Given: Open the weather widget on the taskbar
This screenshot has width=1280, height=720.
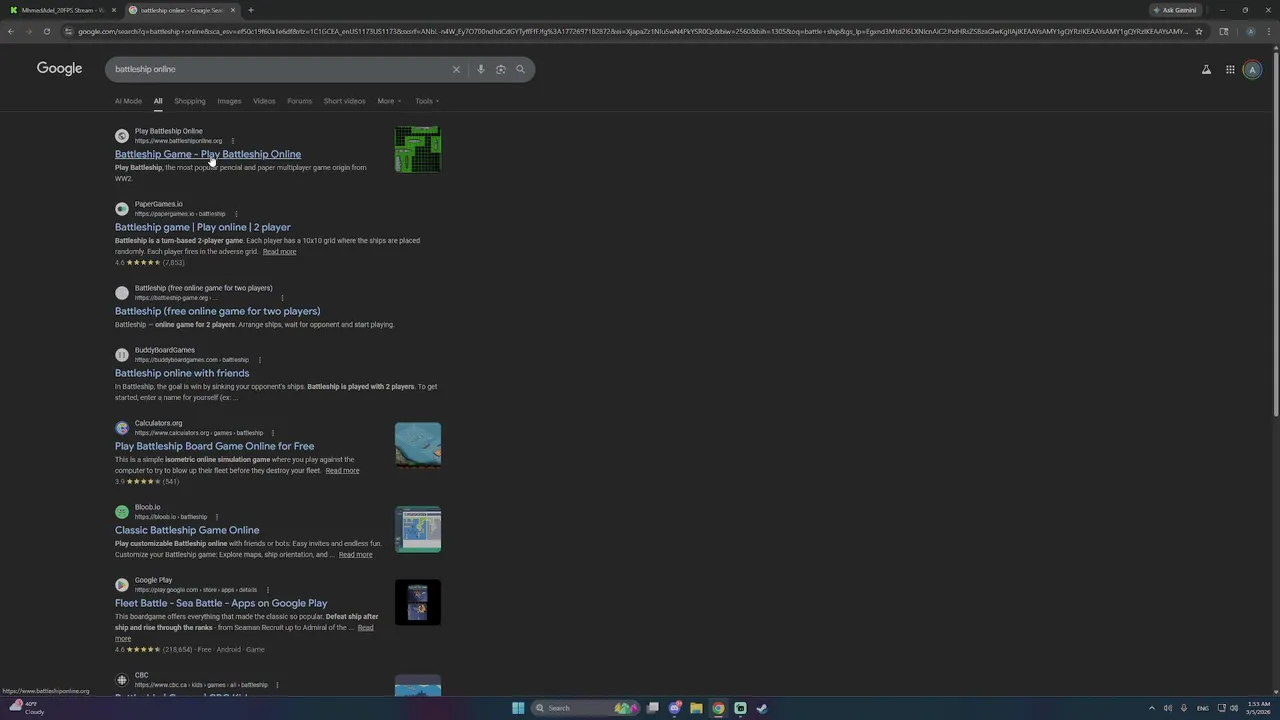Looking at the screenshot, I should [27, 708].
